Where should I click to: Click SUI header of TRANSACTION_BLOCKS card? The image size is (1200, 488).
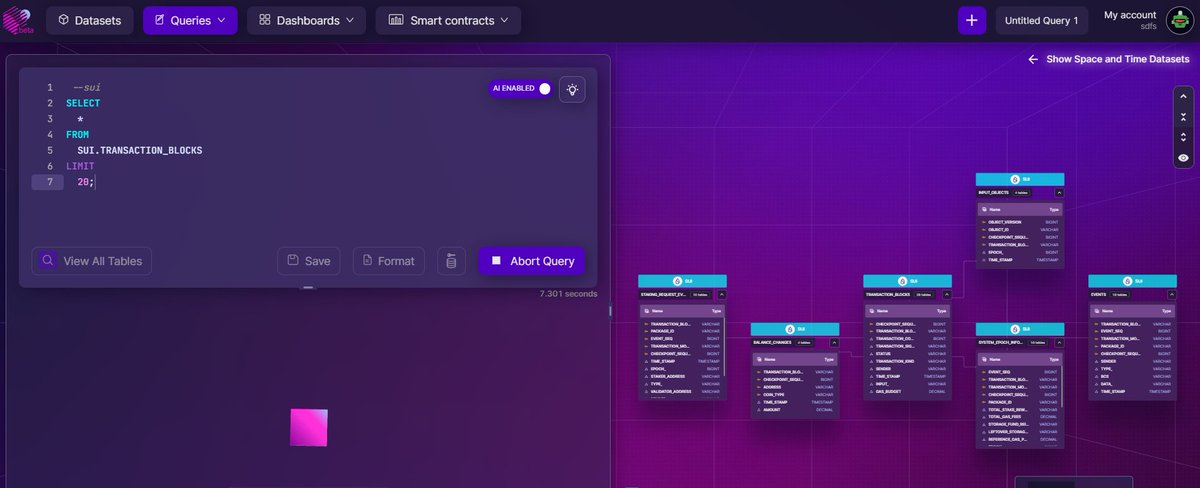tap(907, 281)
